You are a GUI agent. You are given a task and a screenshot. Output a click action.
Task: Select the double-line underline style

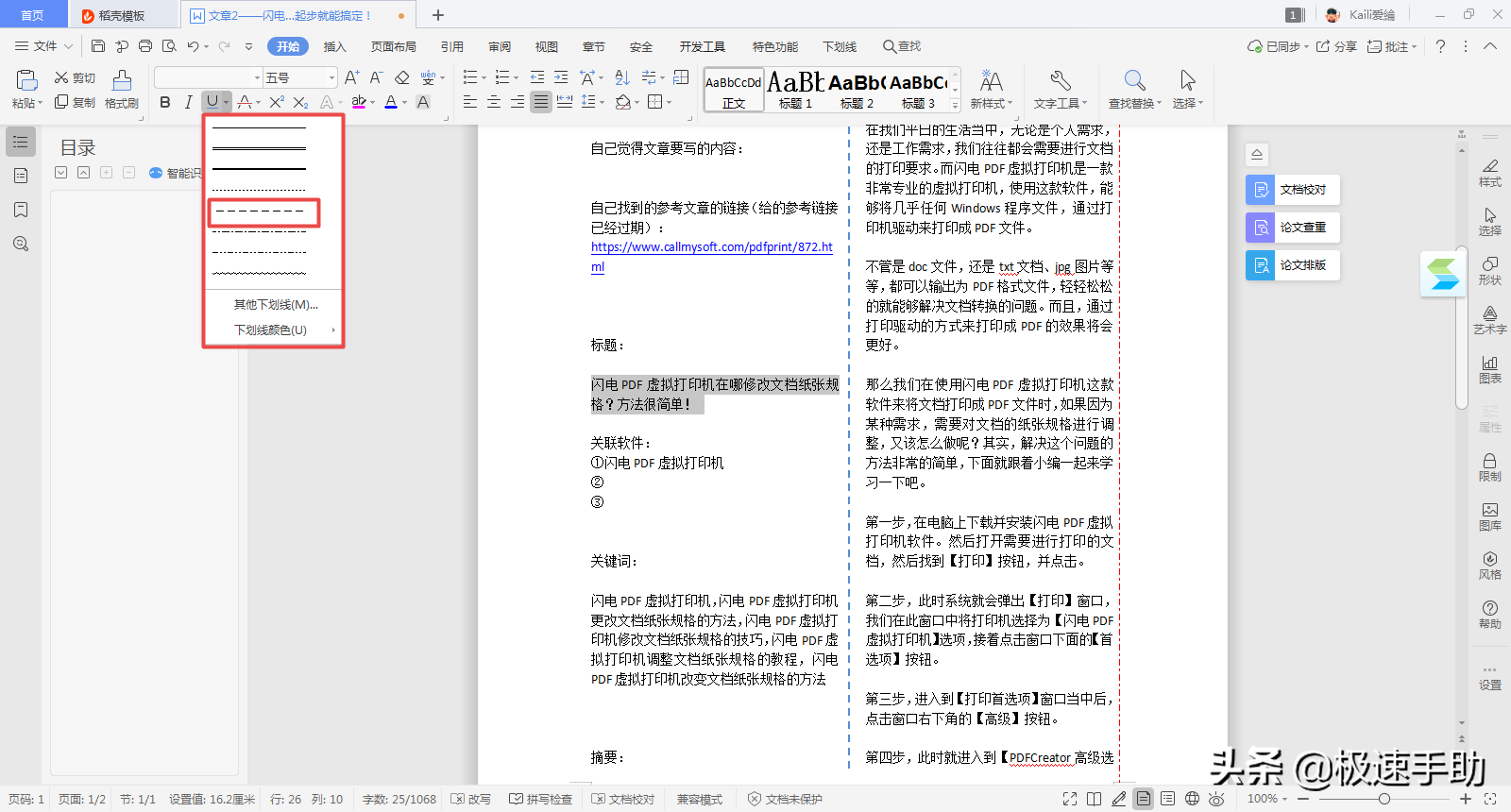point(260,147)
